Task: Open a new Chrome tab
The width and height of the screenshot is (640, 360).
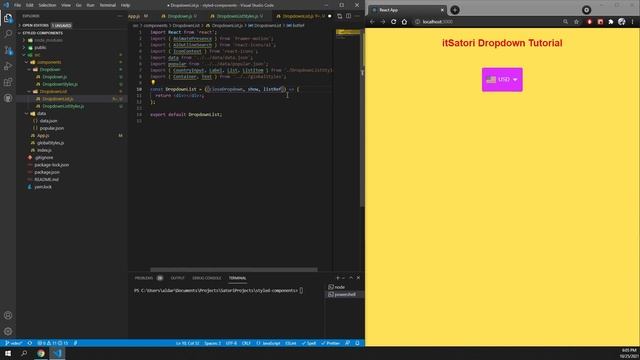Action: (455, 10)
